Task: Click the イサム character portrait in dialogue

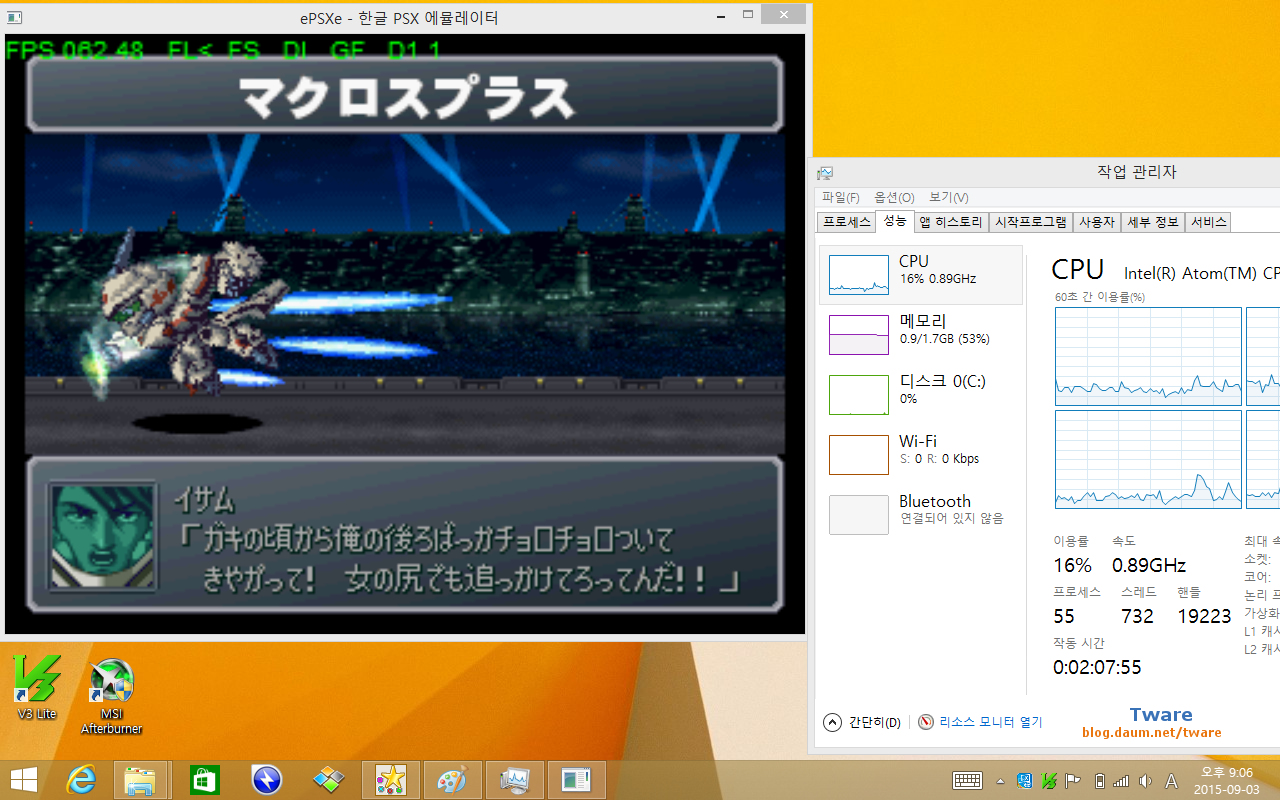Action: [x=103, y=535]
